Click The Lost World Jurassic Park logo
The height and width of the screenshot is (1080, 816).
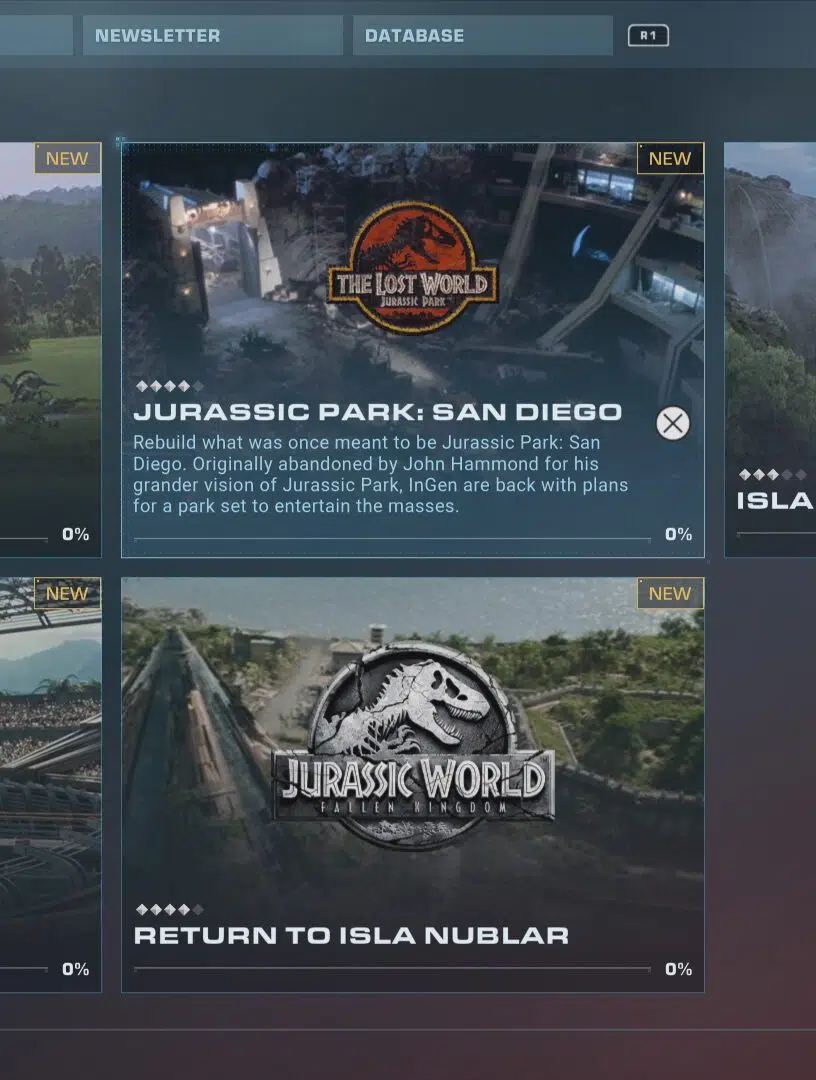(412, 267)
